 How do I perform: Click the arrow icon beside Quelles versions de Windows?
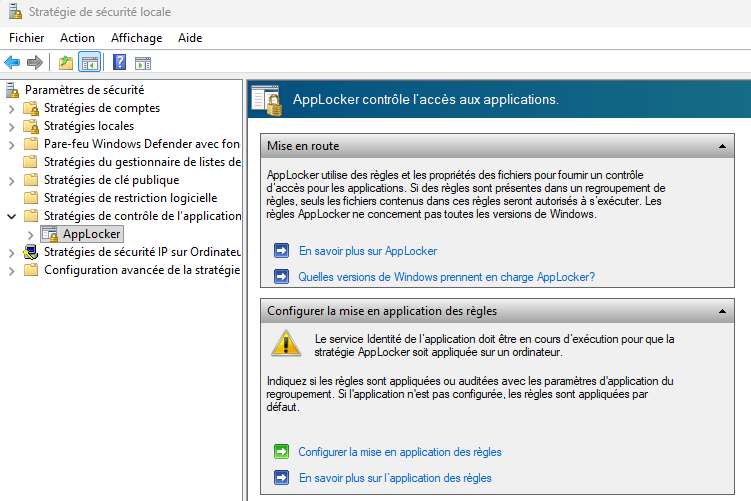tap(282, 276)
